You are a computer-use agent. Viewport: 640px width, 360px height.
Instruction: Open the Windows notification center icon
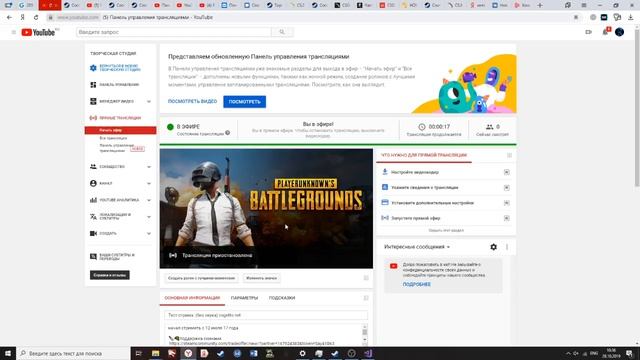[x=629, y=353]
